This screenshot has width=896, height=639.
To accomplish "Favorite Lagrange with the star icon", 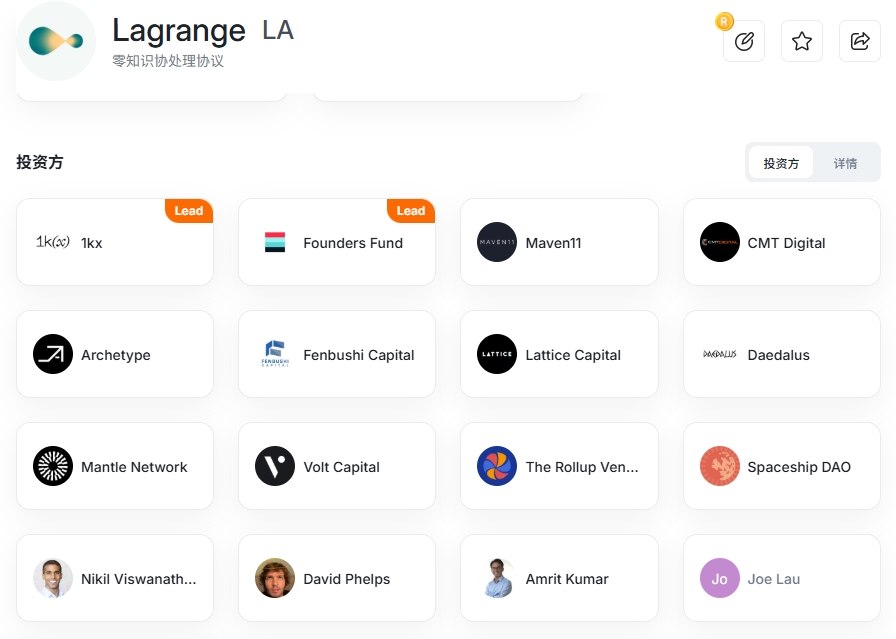I will (802, 41).
